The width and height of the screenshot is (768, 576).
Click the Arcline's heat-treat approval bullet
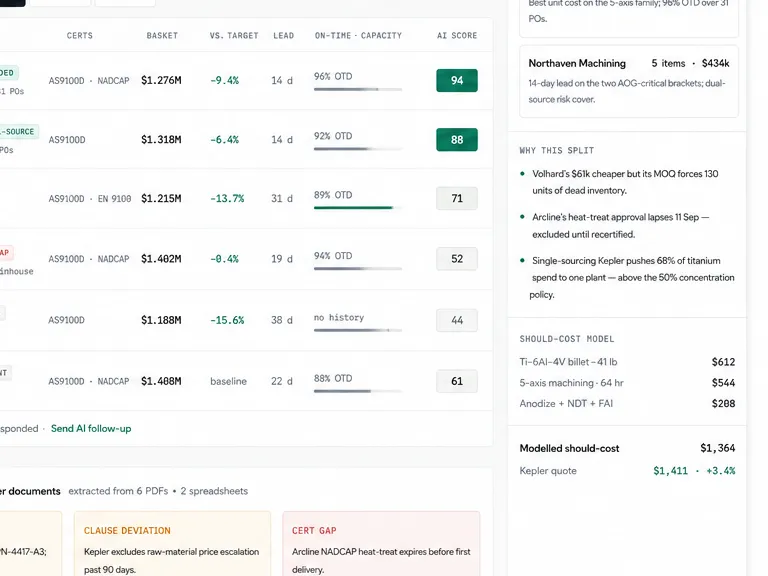(621, 226)
